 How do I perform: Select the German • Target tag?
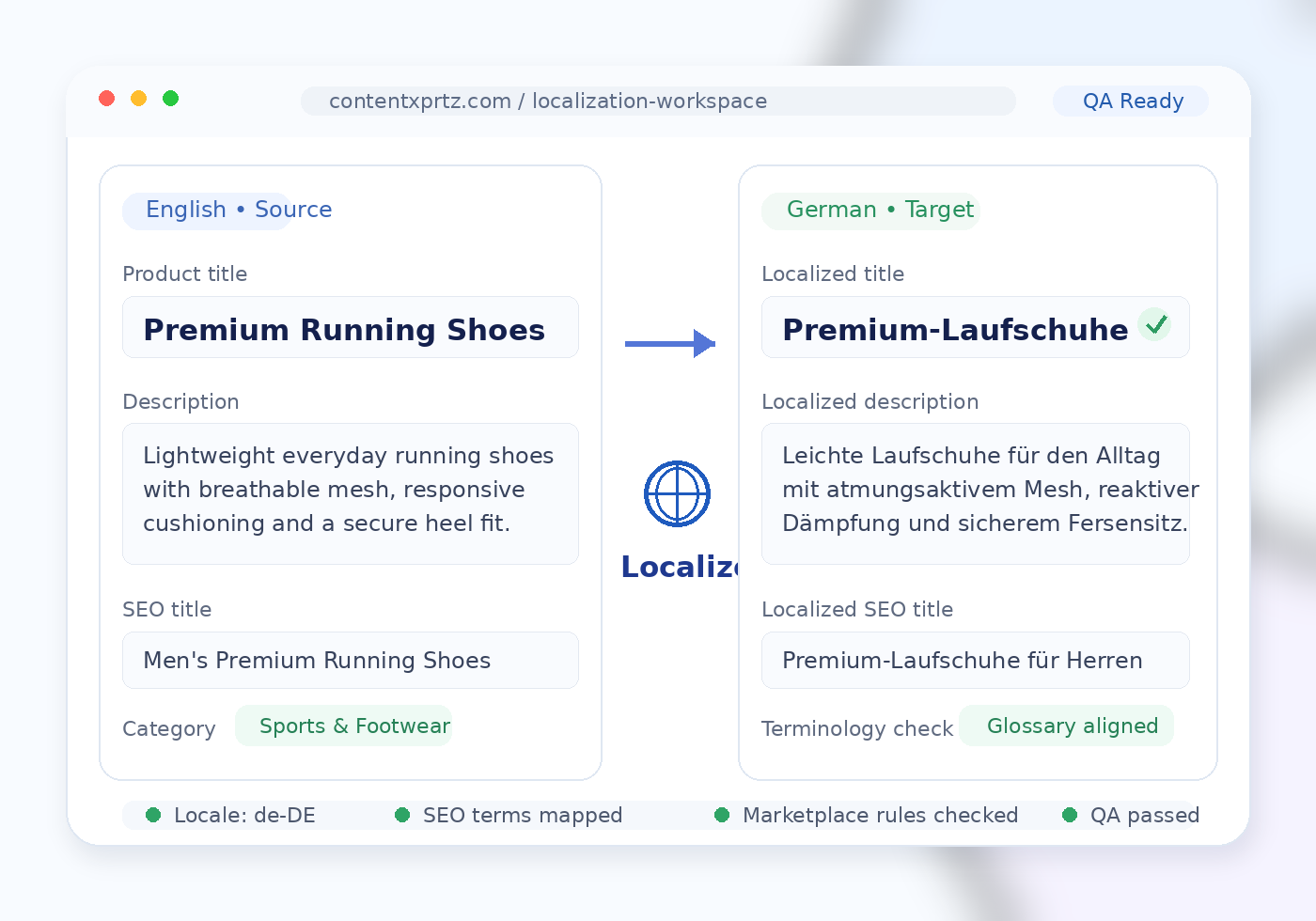coord(871,210)
